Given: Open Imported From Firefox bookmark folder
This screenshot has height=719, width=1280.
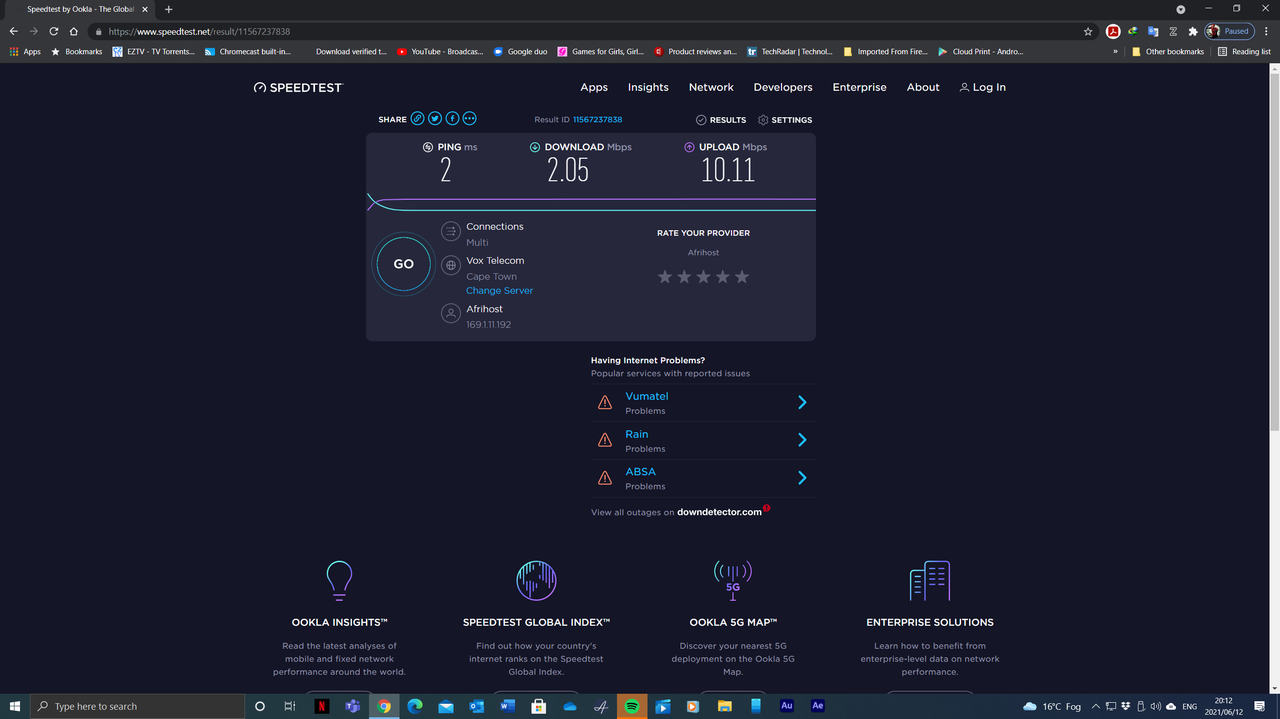Looking at the screenshot, I should pyautogui.click(x=888, y=51).
